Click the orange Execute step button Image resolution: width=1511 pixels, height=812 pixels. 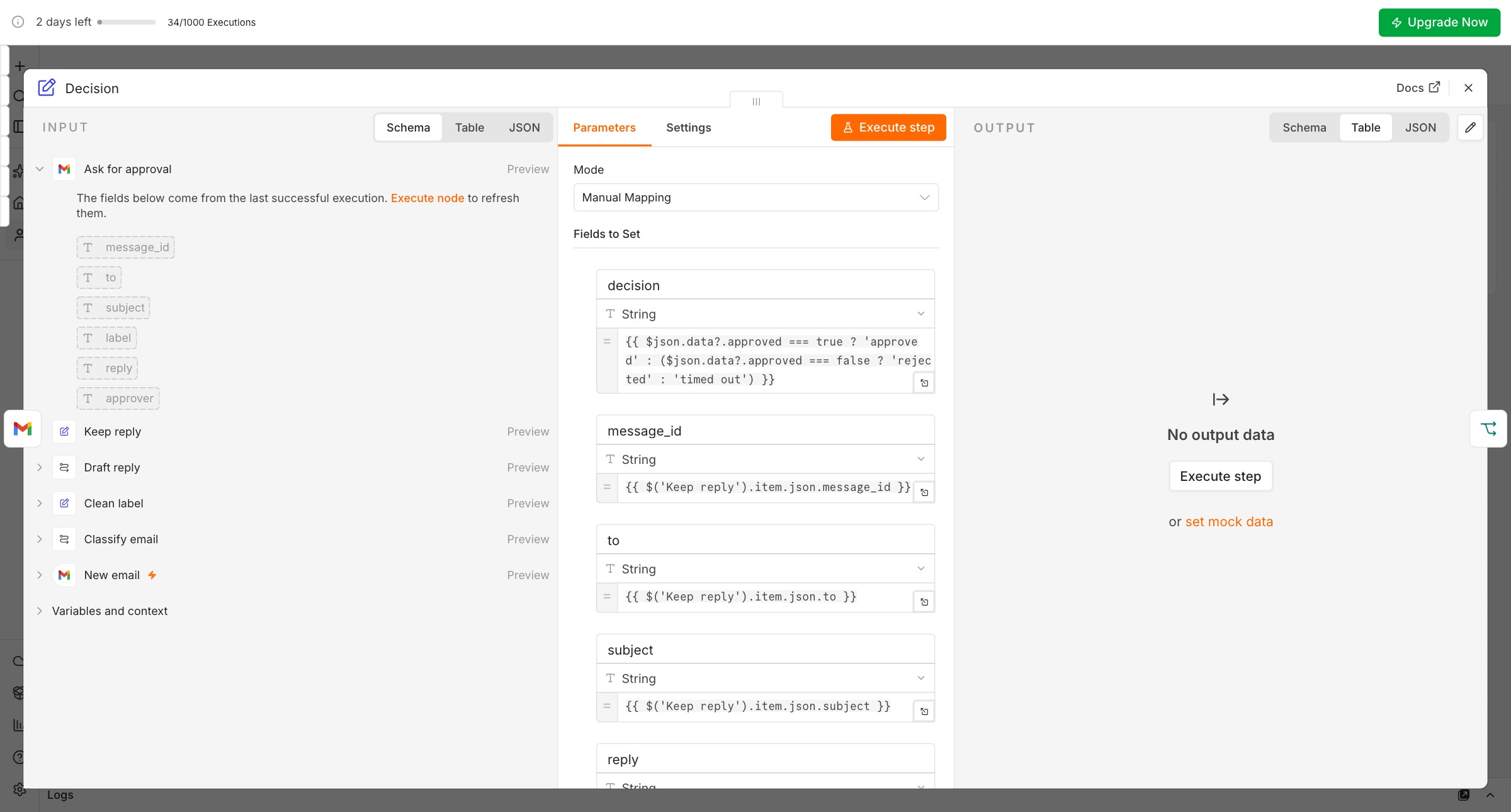888,127
